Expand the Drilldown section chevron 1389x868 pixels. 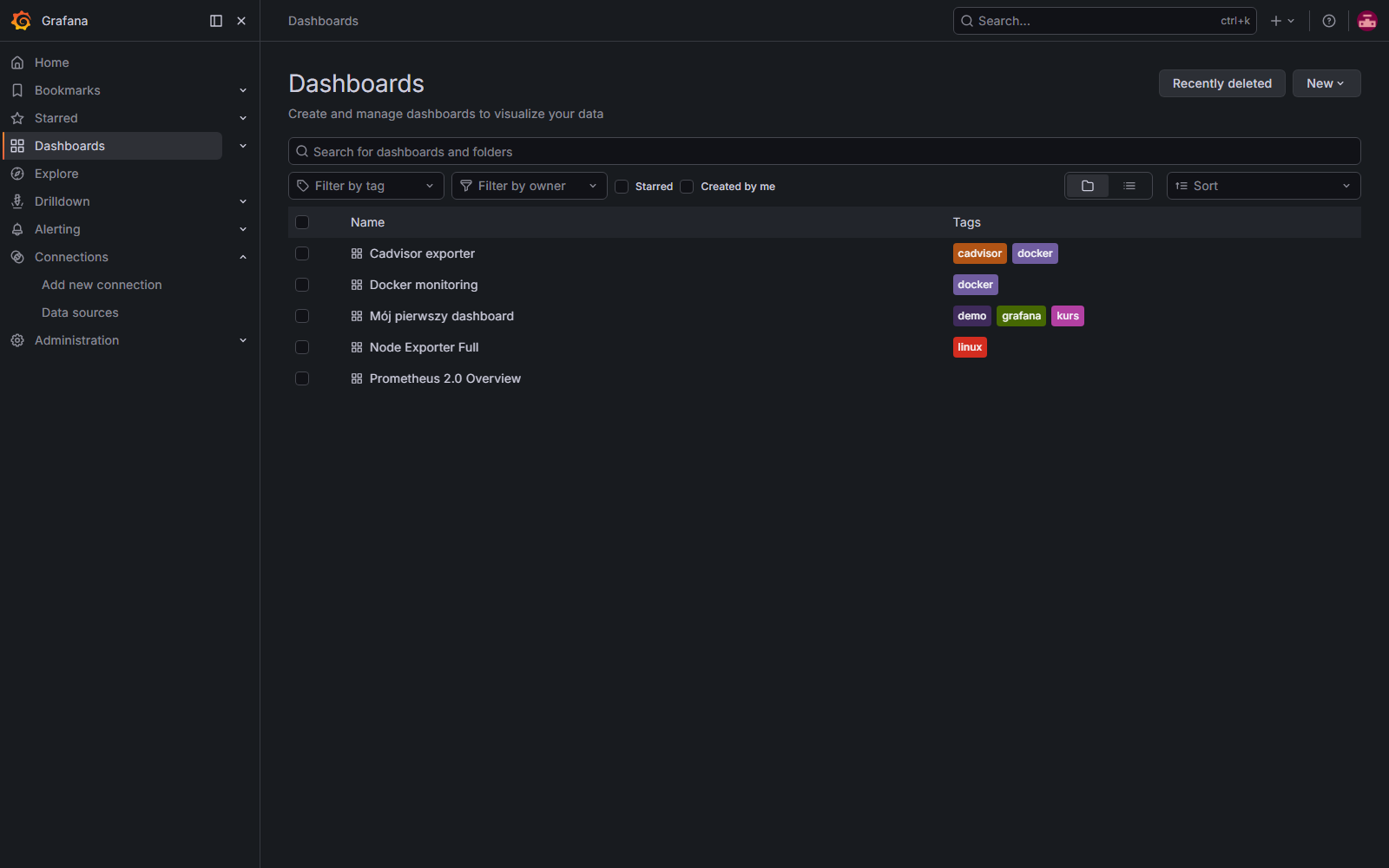pos(243,201)
